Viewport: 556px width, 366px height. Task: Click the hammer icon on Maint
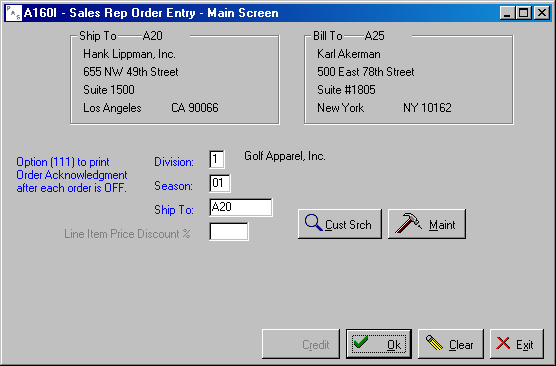coord(408,223)
